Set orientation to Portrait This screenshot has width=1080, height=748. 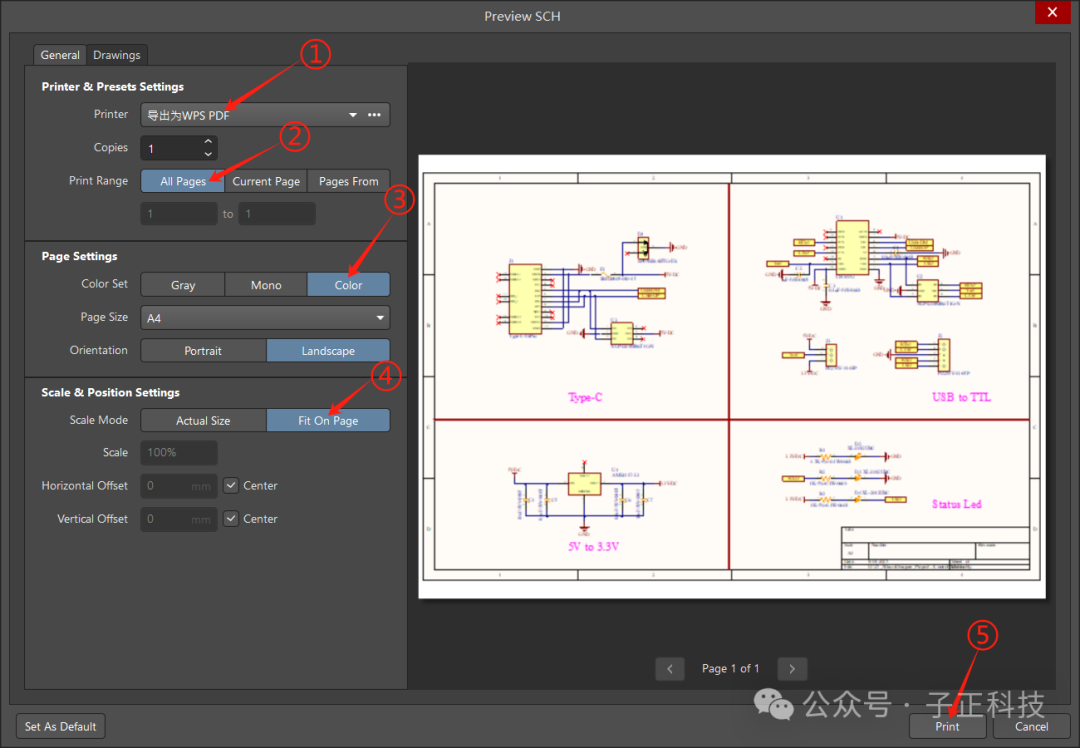(x=203, y=351)
